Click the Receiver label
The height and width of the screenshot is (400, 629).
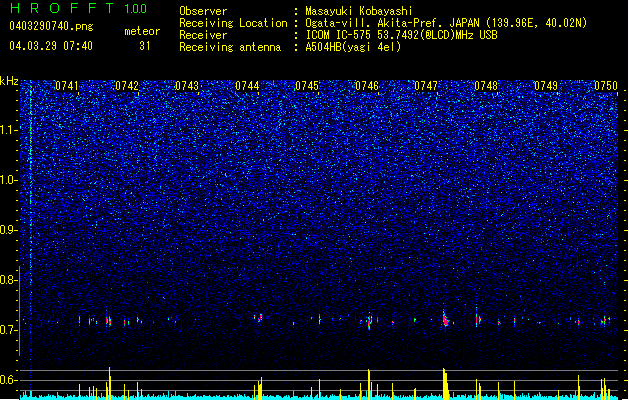pos(203,35)
